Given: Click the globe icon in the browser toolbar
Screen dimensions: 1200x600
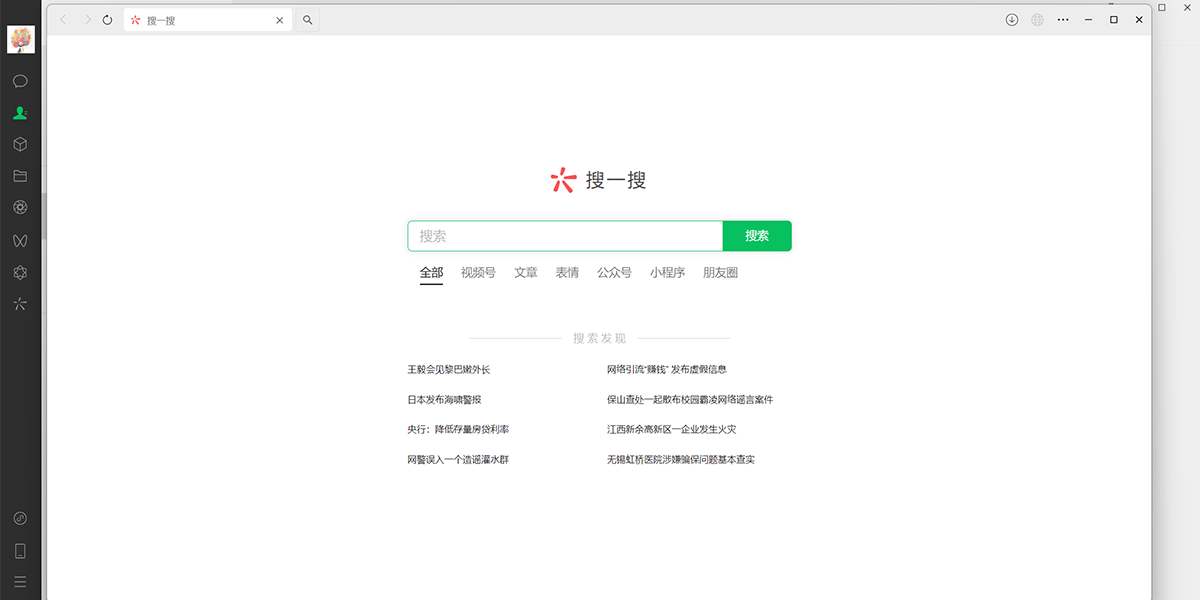Looking at the screenshot, I should [x=1036, y=19].
